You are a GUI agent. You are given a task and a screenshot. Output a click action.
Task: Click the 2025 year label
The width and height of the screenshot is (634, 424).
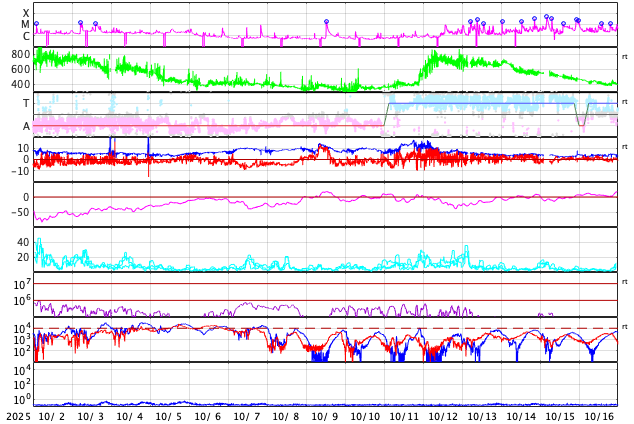point(18,416)
